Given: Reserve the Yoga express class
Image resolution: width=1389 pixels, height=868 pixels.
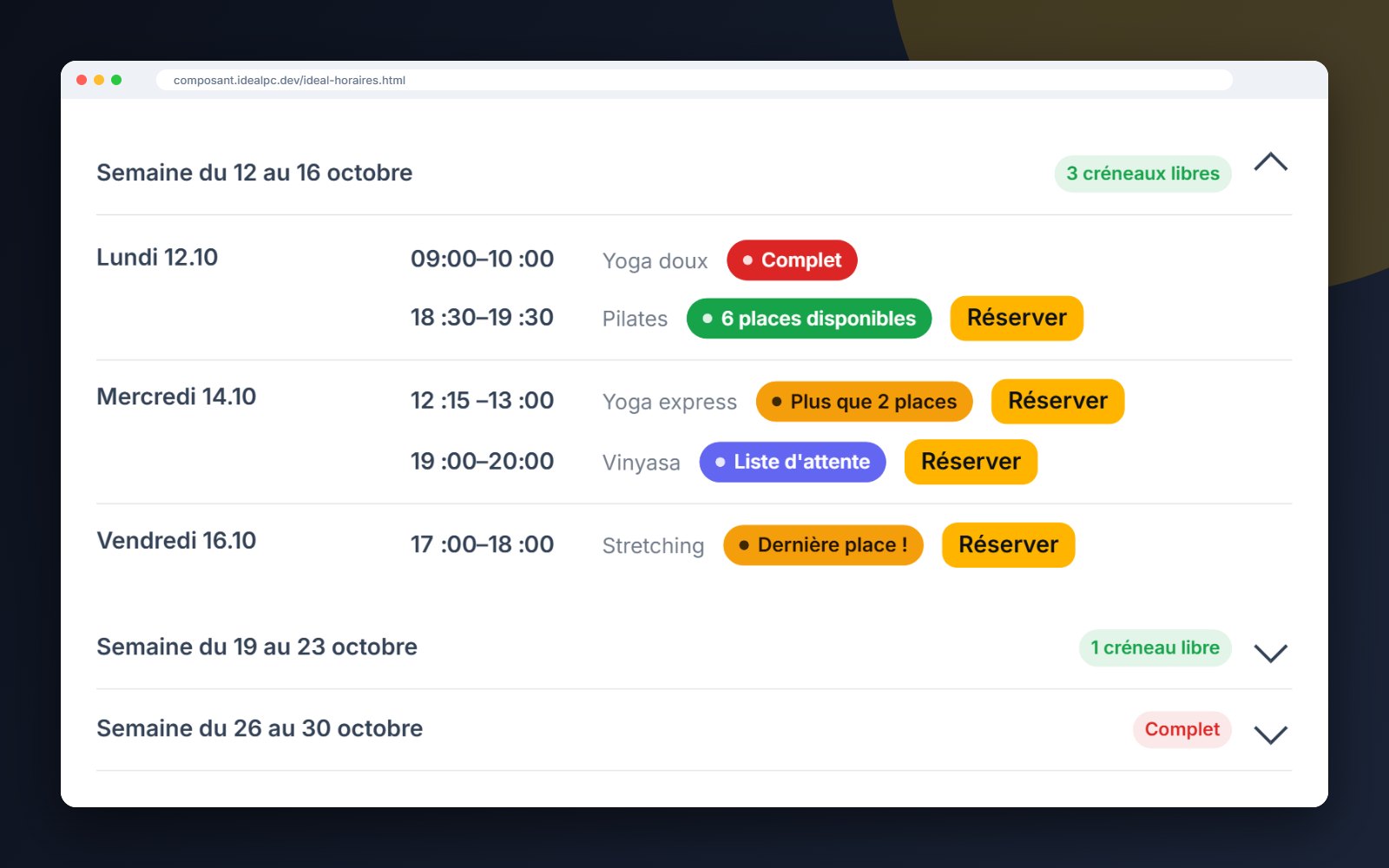Looking at the screenshot, I should tap(1057, 401).
